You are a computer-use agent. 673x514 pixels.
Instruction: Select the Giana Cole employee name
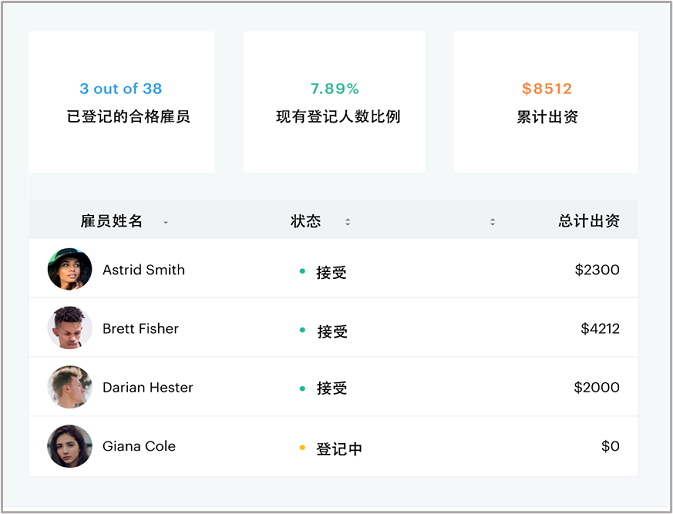tap(139, 446)
